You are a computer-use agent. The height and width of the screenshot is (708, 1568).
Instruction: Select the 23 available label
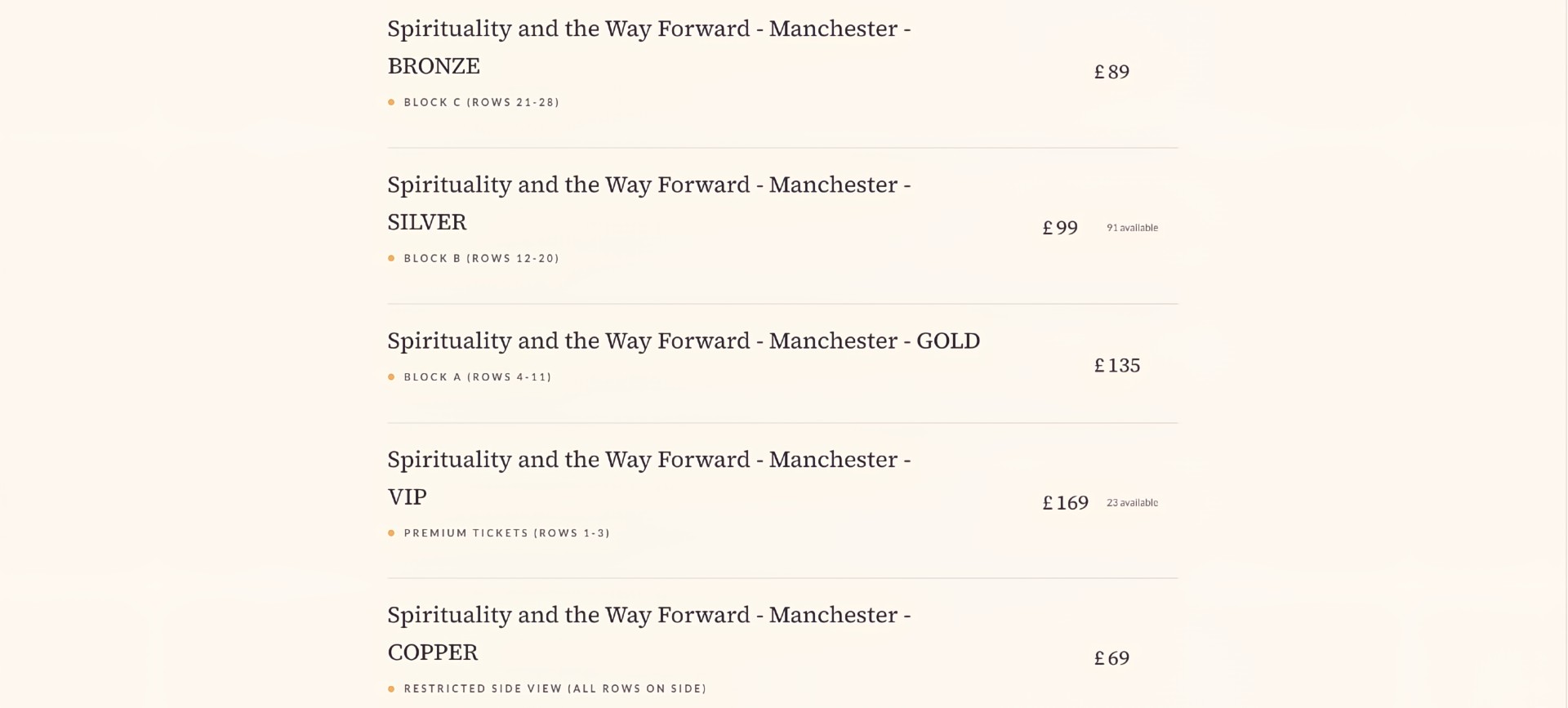1132,502
